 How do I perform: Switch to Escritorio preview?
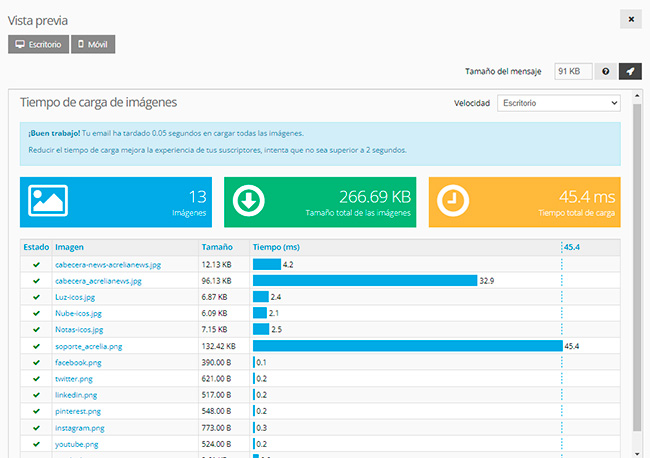point(38,44)
